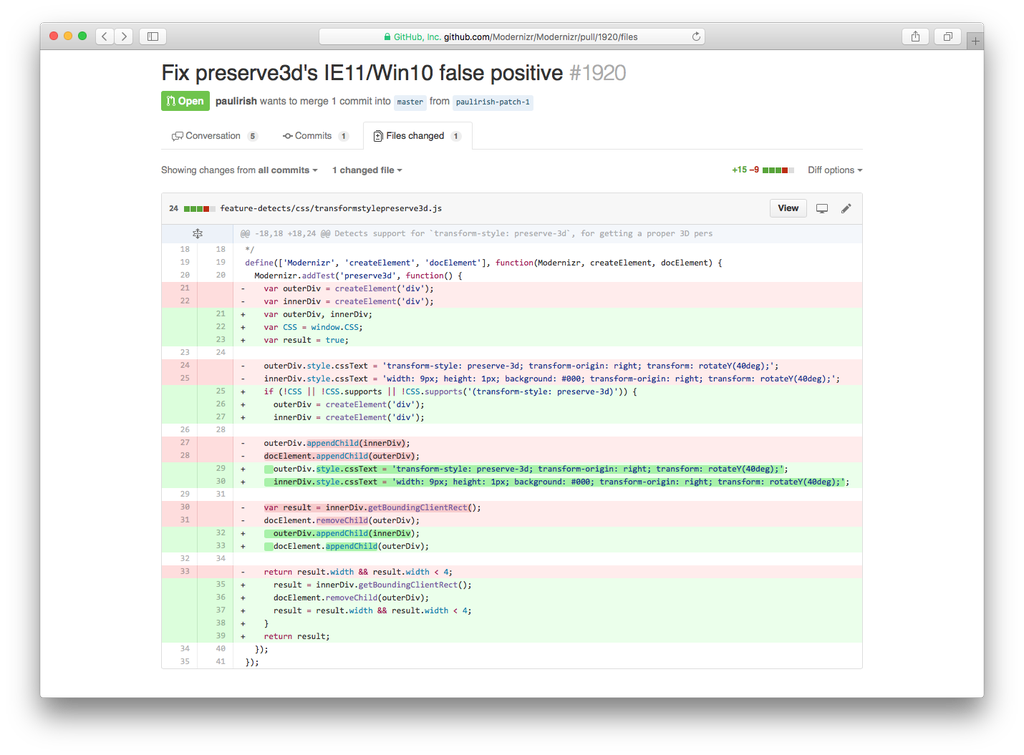Click the master branch label
Screen dimensions: 1024x755
410,102
